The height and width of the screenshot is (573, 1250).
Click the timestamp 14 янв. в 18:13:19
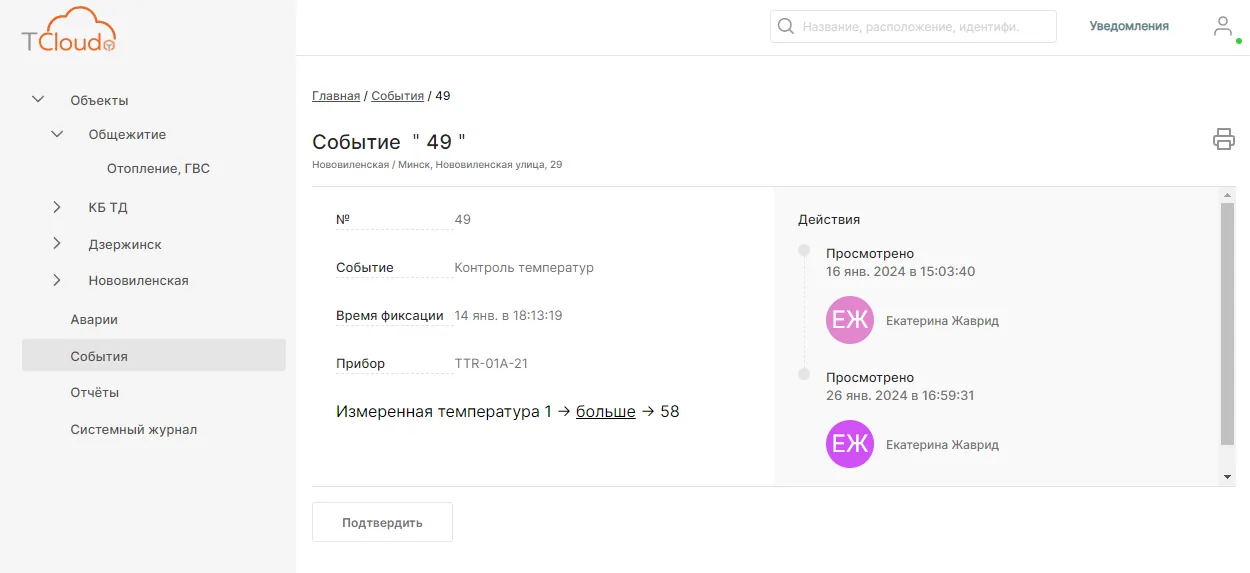(508, 316)
